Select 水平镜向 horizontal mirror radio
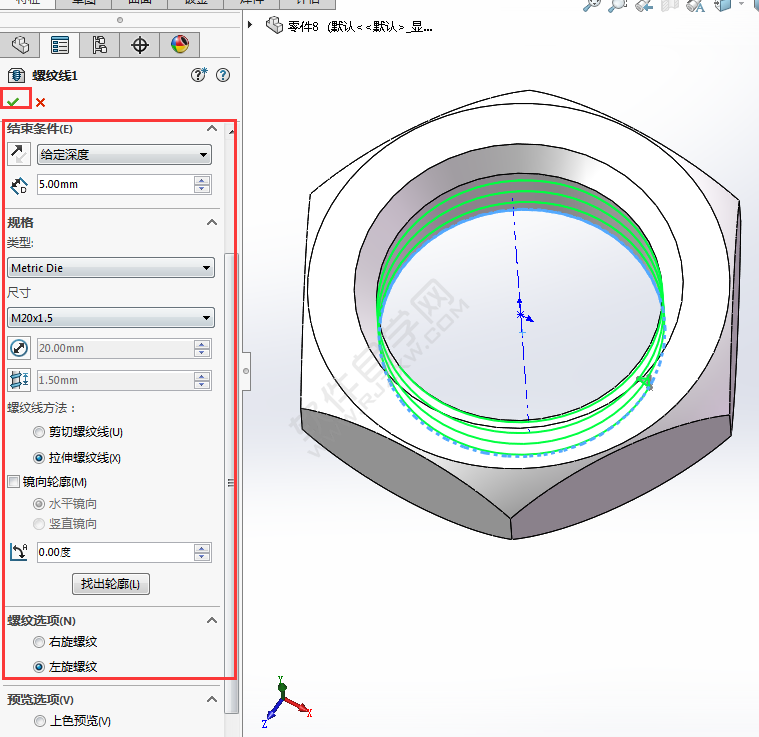The height and width of the screenshot is (737, 759). [39, 504]
